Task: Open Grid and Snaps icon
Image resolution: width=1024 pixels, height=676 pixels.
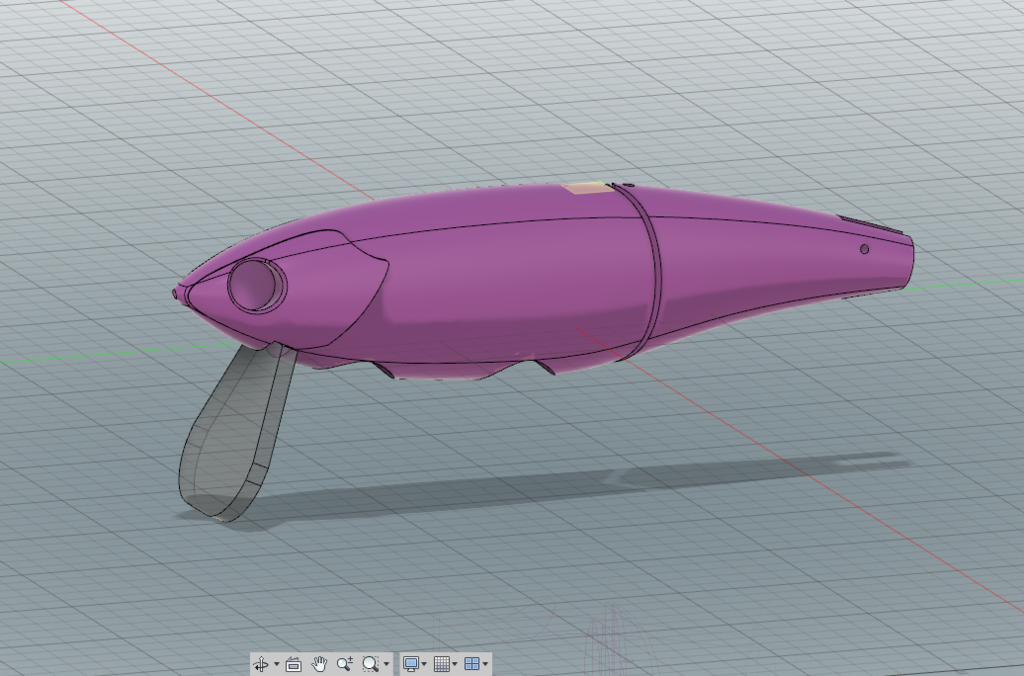Action: tap(441, 664)
